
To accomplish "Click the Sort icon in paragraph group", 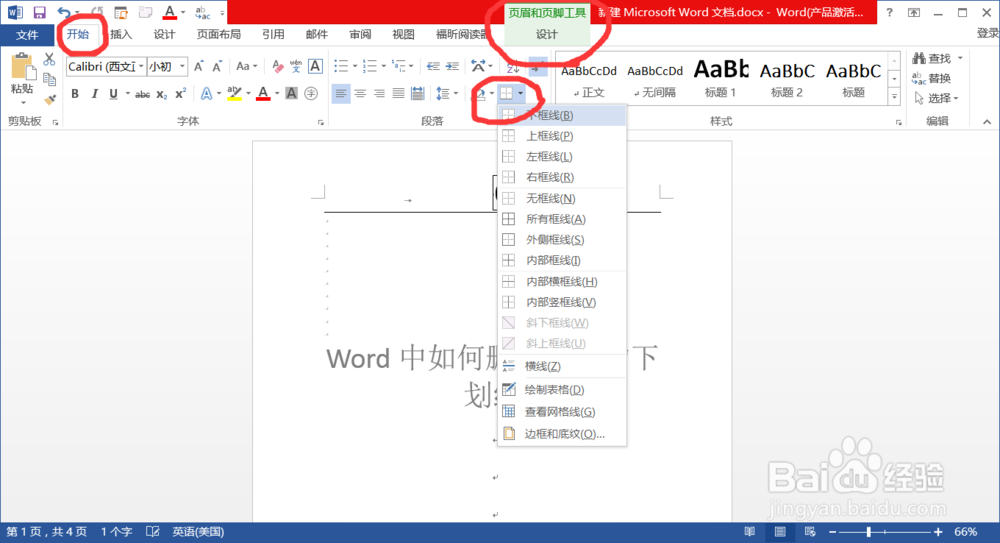I will (513, 66).
